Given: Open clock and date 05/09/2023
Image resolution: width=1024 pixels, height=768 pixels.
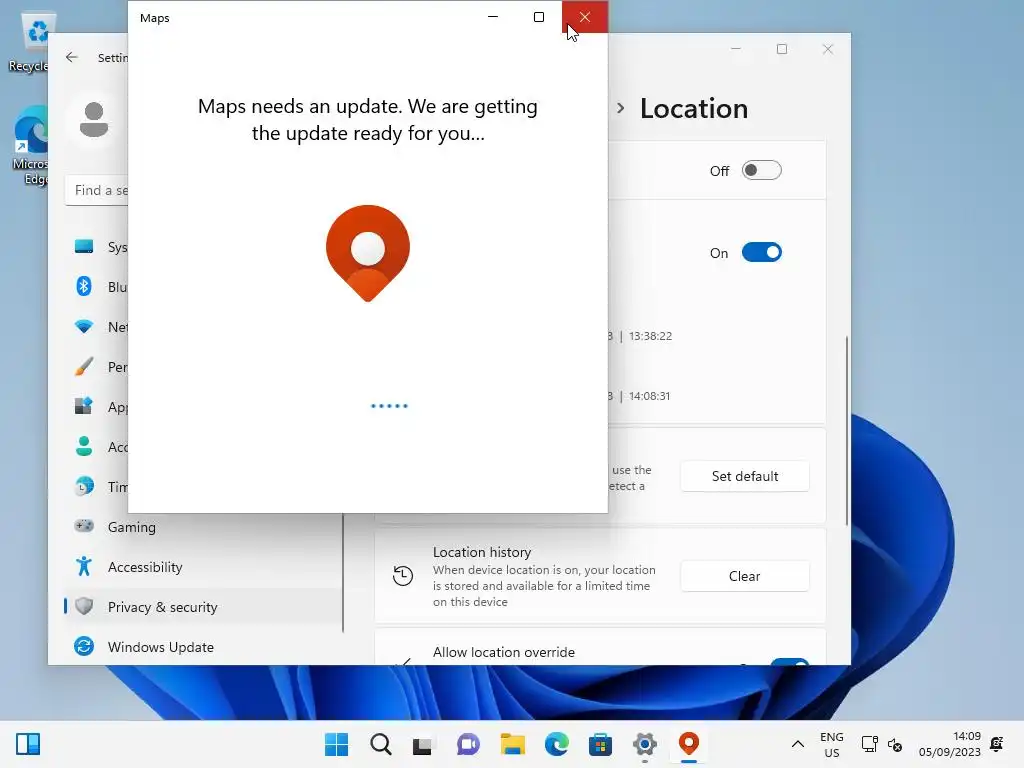Looking at the screenshot, I should (950, 744).
